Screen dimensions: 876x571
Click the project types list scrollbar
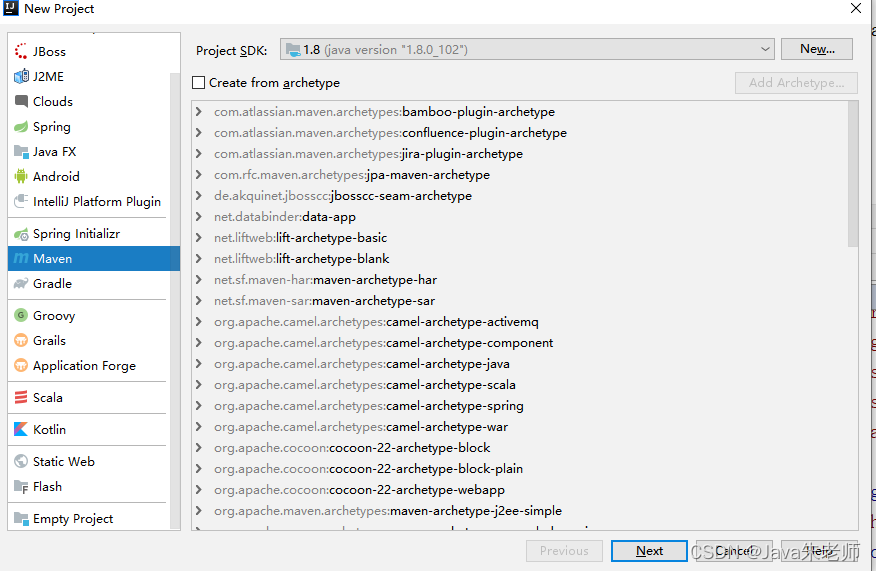click(175, 299)
